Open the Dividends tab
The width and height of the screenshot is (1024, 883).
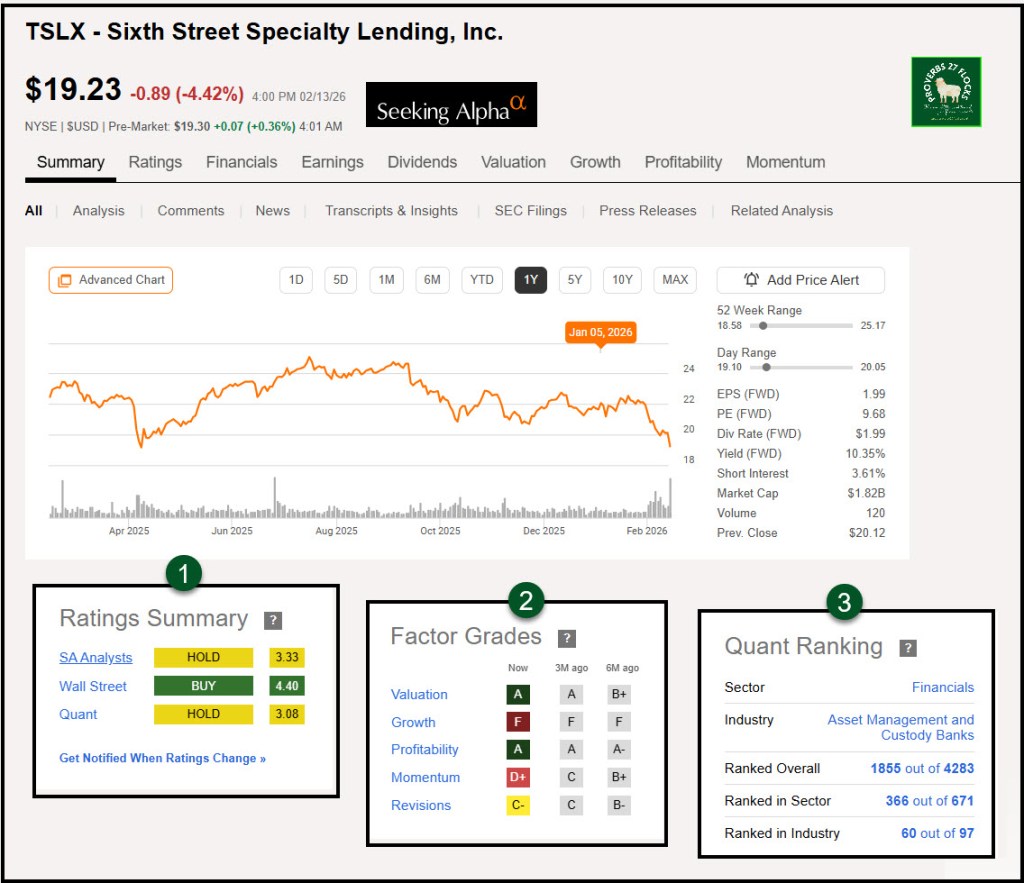[422, 162]
